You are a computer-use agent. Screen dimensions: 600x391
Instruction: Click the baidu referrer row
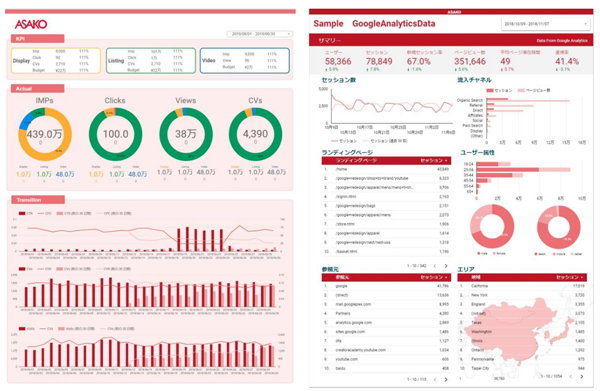(386, 368)
